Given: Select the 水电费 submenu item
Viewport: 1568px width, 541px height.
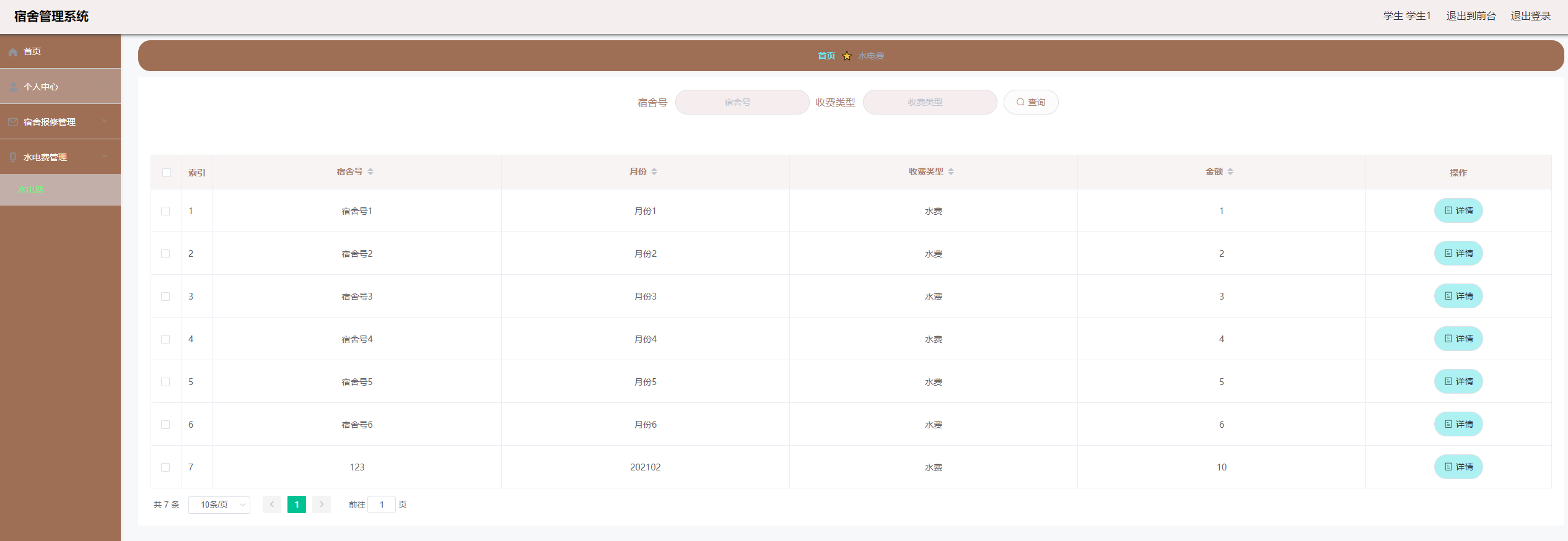Looking at the screenshot, I should pos(60,189).
